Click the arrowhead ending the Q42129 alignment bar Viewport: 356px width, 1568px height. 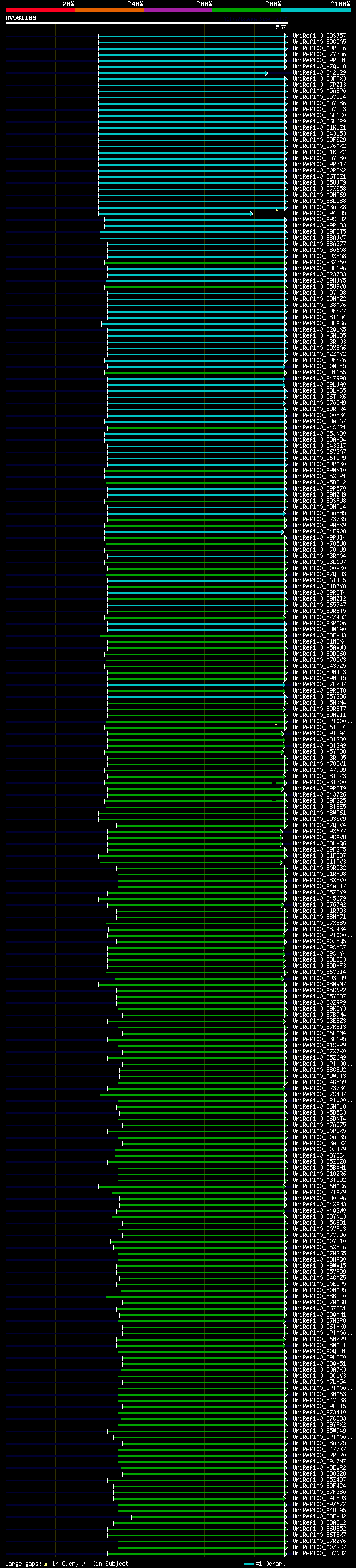266,73
